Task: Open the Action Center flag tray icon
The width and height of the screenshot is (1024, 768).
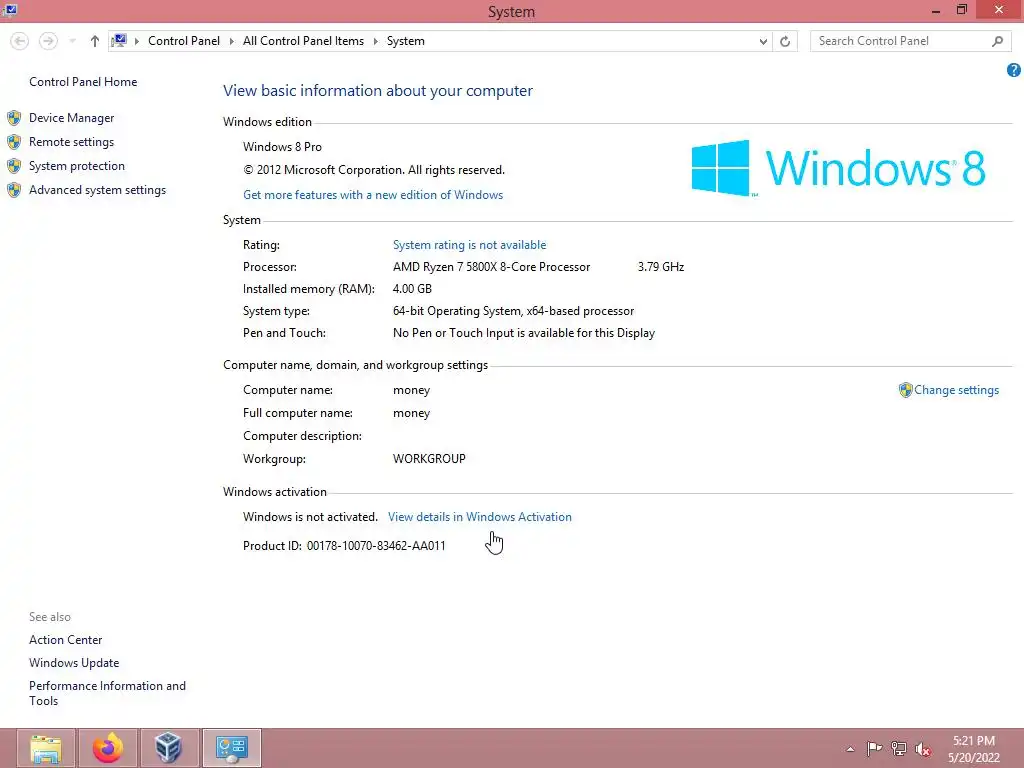Action: tap(874, 749)
